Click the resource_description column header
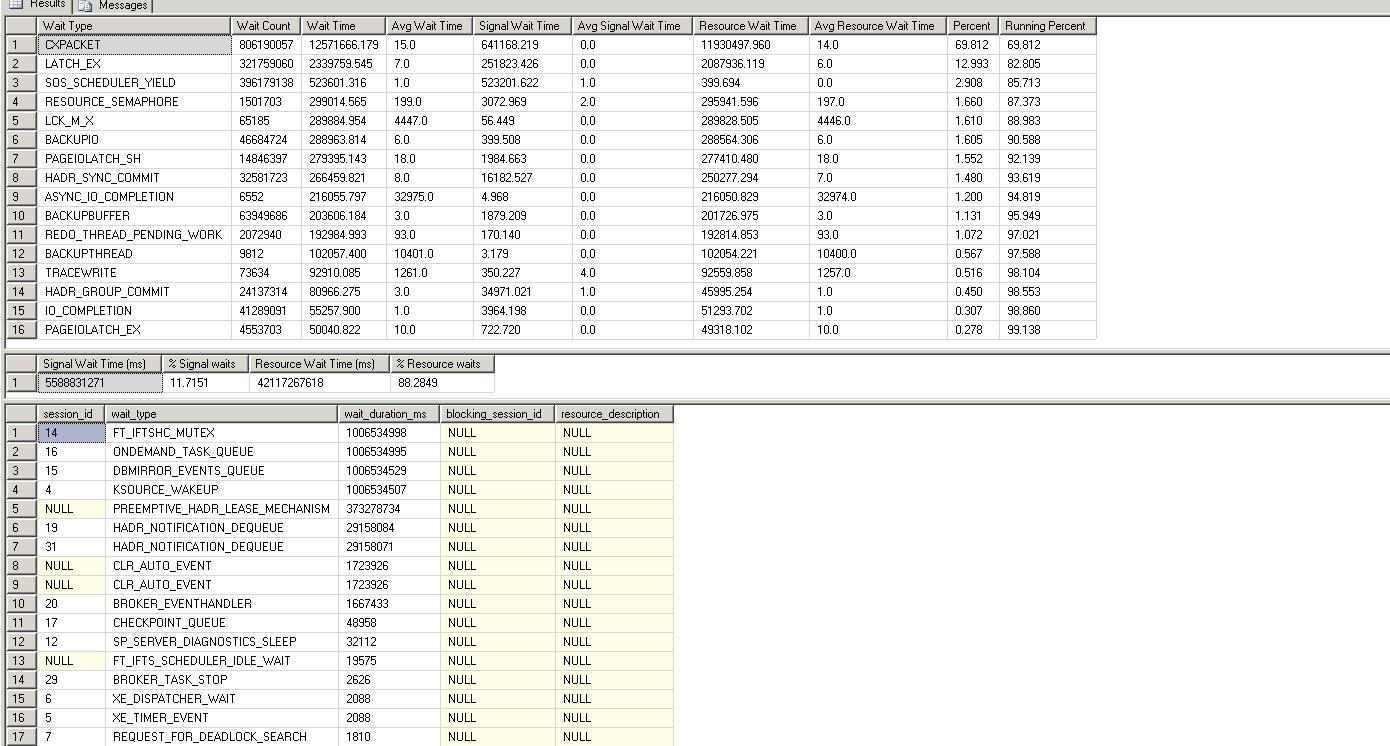Image resolution: width=1390 pixels, height=746 pixels. [614, 414]
